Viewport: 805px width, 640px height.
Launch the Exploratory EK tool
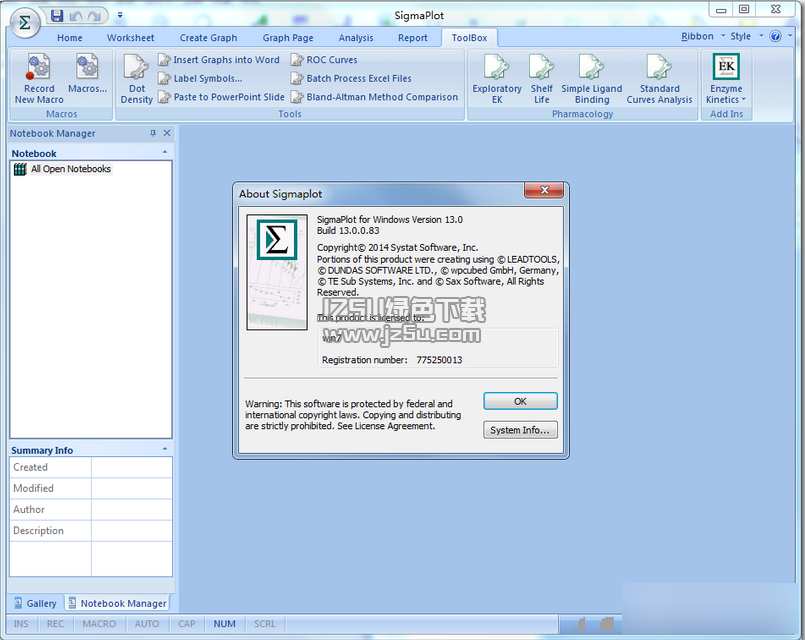click(x=497, y=79)
